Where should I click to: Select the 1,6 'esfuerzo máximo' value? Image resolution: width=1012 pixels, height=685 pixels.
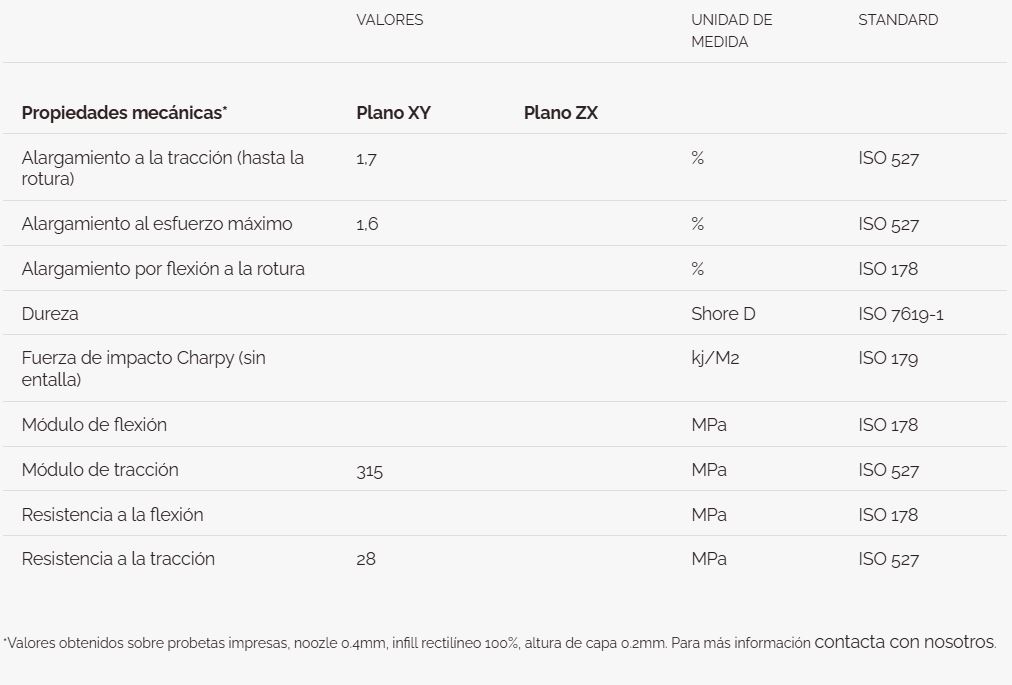(x=367, y=224)
